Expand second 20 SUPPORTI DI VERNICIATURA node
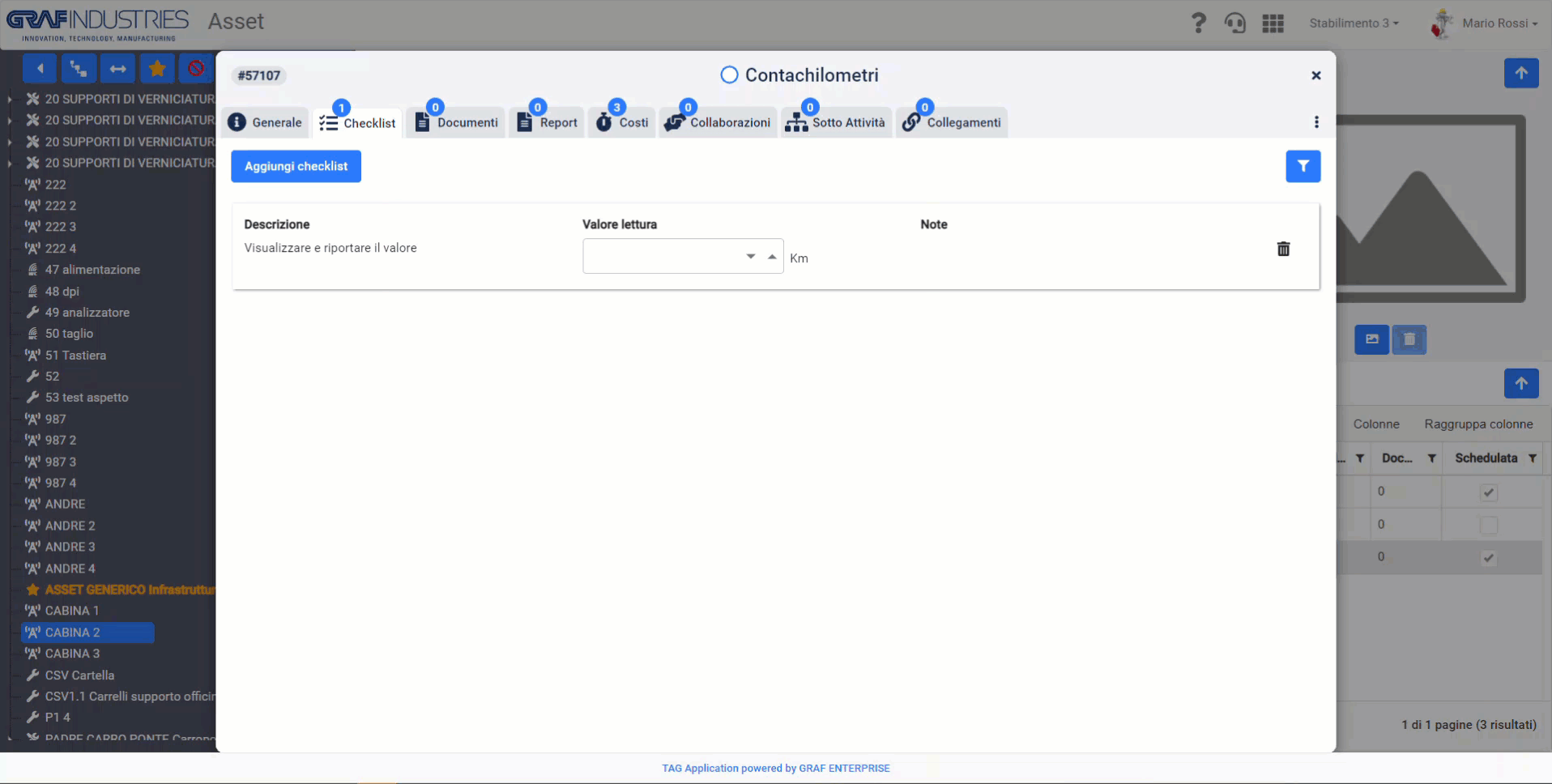The height and width of the screenshot is (784, 1552). click(x=10, y=120)
